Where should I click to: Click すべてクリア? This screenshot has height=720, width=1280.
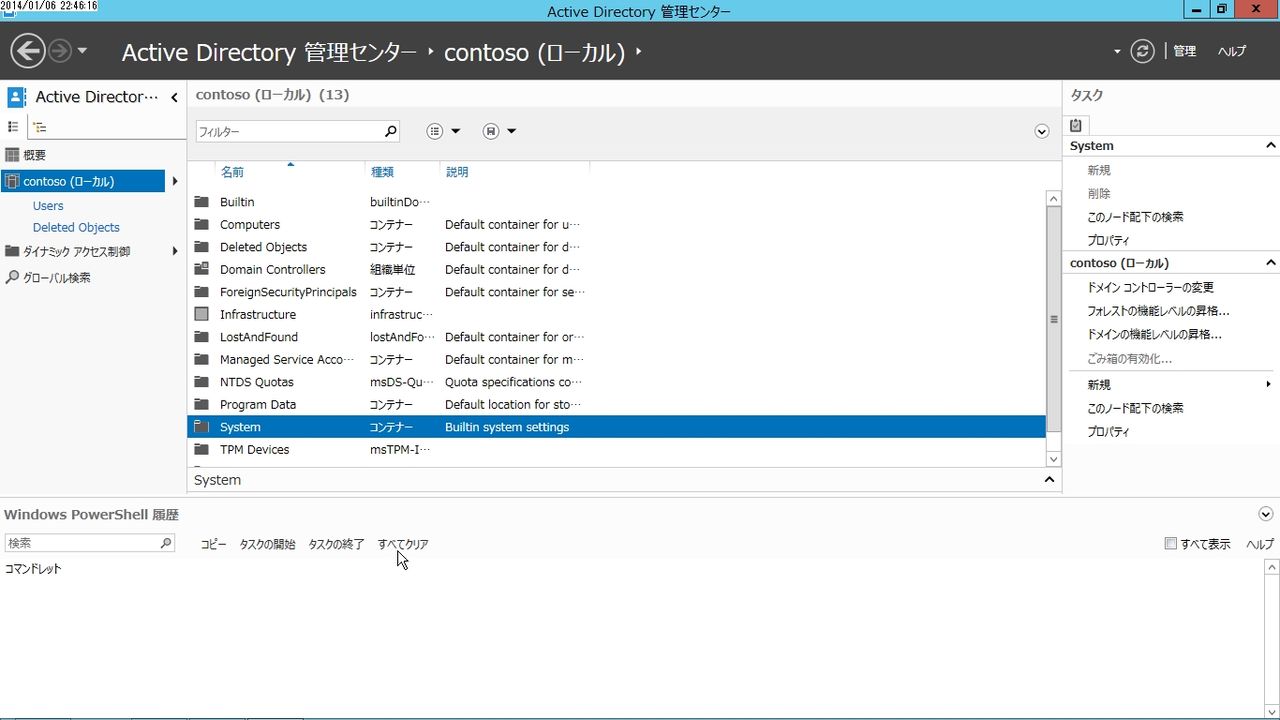point(403,544)
